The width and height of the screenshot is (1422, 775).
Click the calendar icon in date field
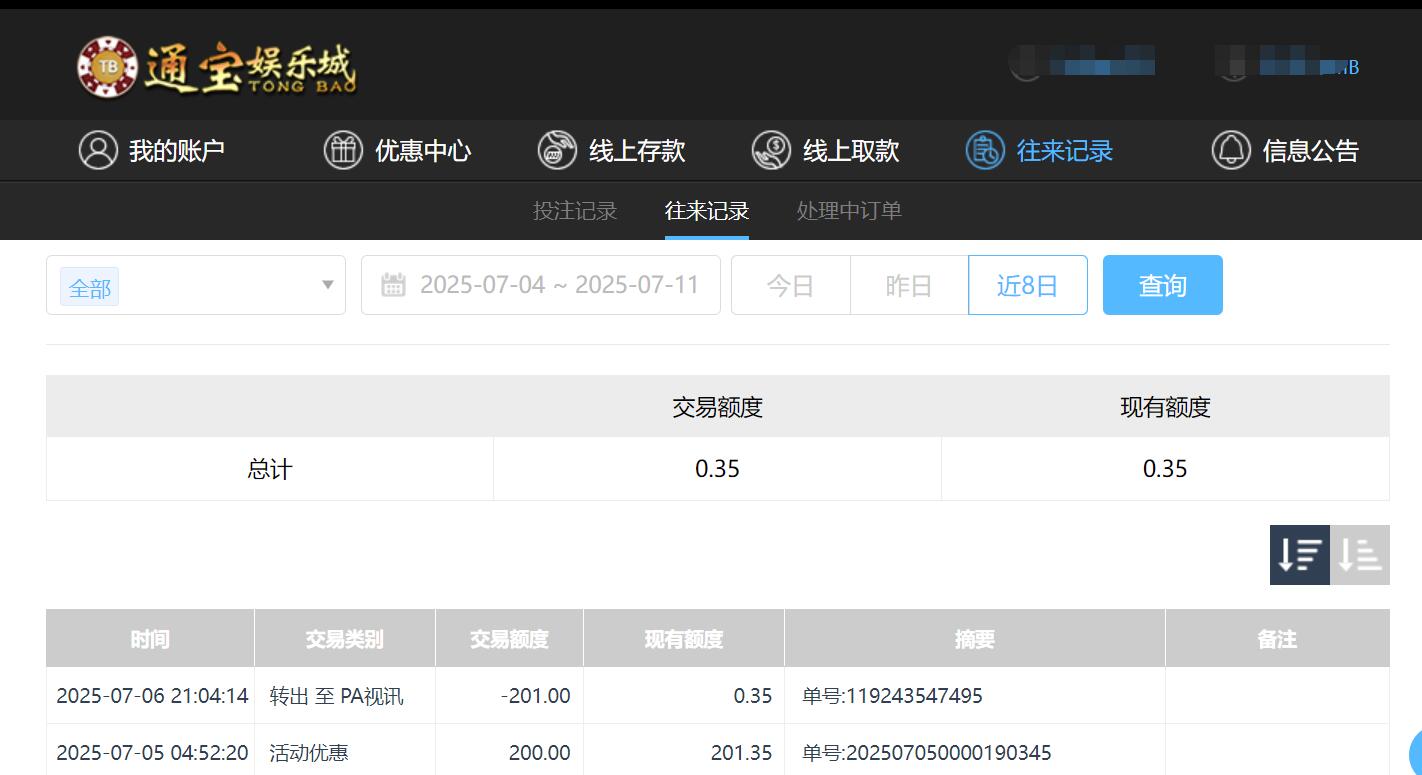click(394, 285)
